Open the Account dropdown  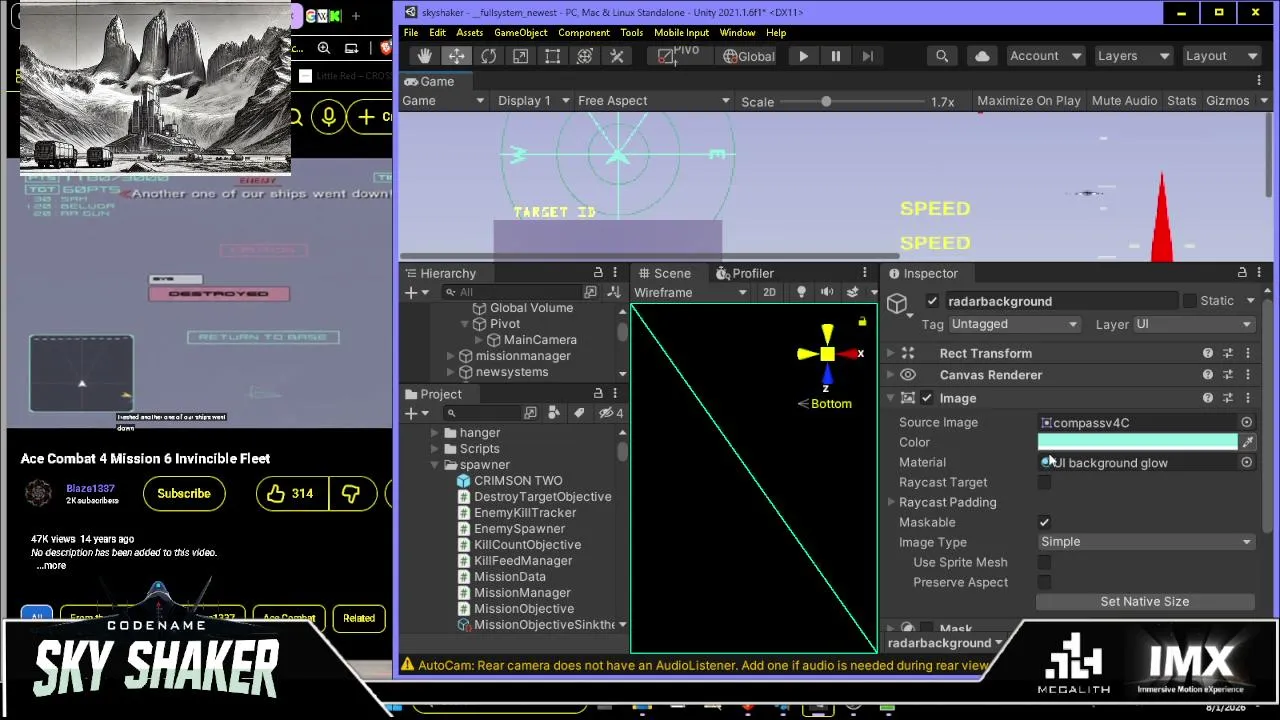pyautogui.click(x=1044, y=56)
